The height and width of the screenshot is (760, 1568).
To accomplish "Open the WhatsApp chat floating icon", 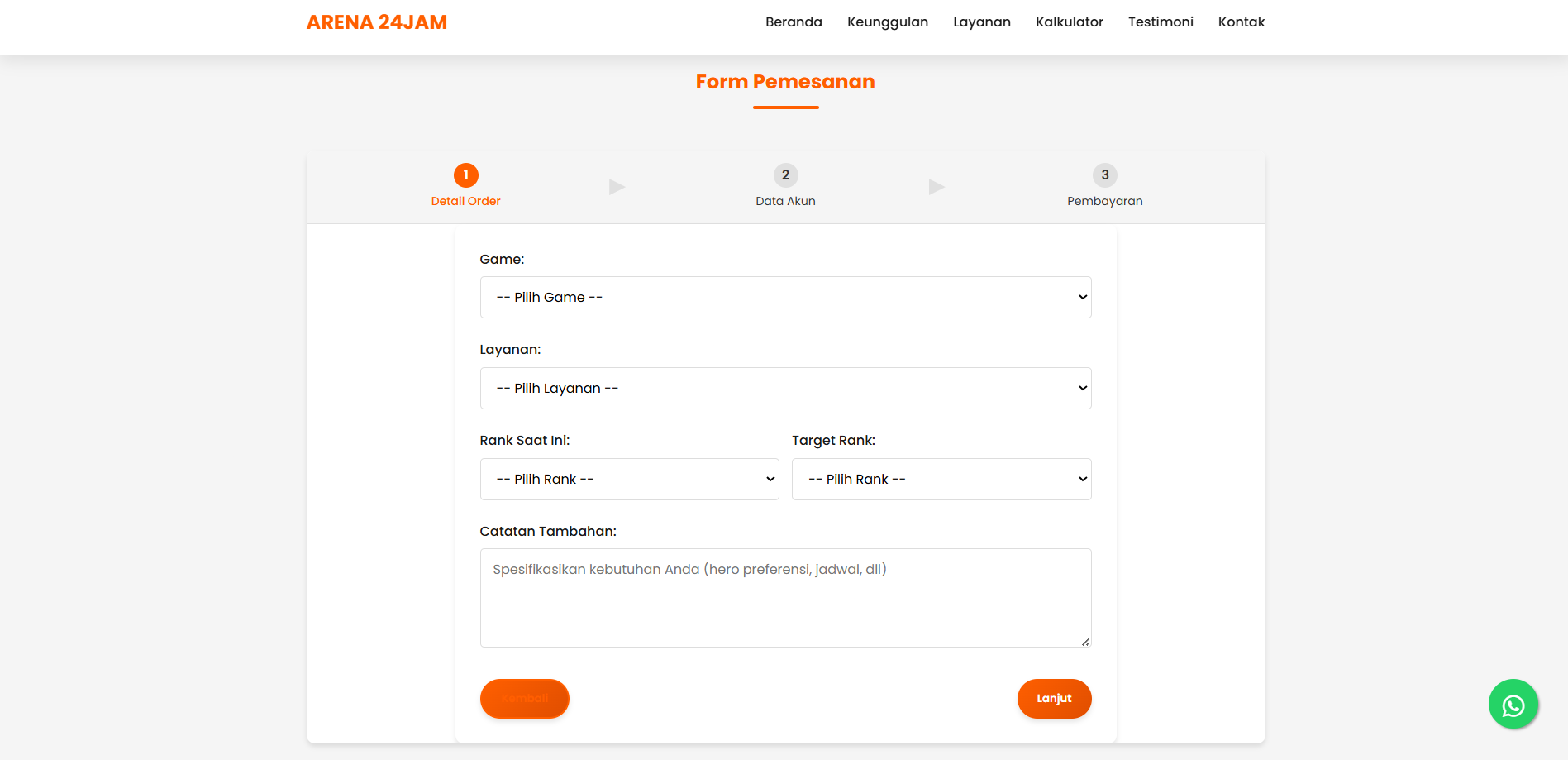I will point(1513,705).
